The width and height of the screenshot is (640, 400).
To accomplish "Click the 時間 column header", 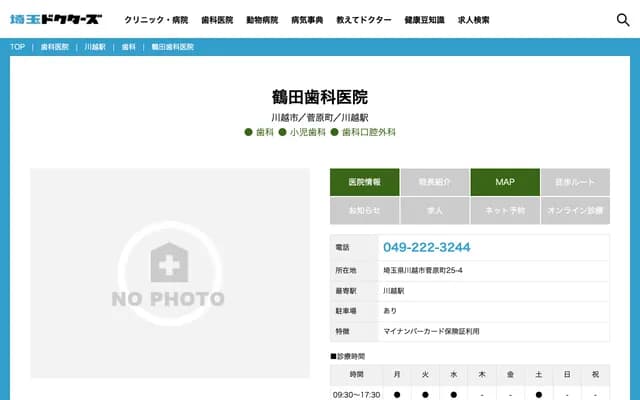I will pyautogui.click(x=356, y=374).
